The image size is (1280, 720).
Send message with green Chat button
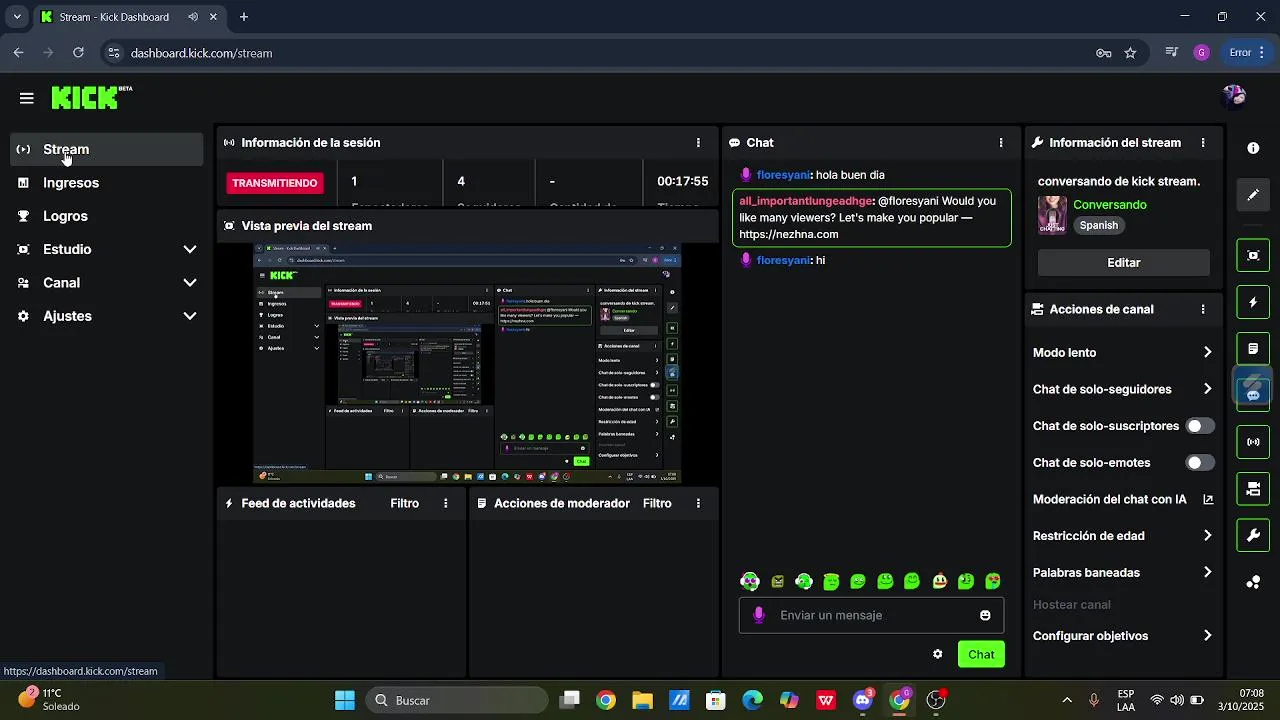click(981, 654)
